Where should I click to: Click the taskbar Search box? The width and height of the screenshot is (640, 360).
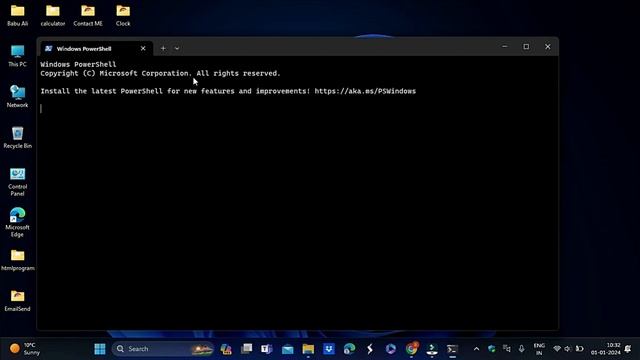coord(162,349)
